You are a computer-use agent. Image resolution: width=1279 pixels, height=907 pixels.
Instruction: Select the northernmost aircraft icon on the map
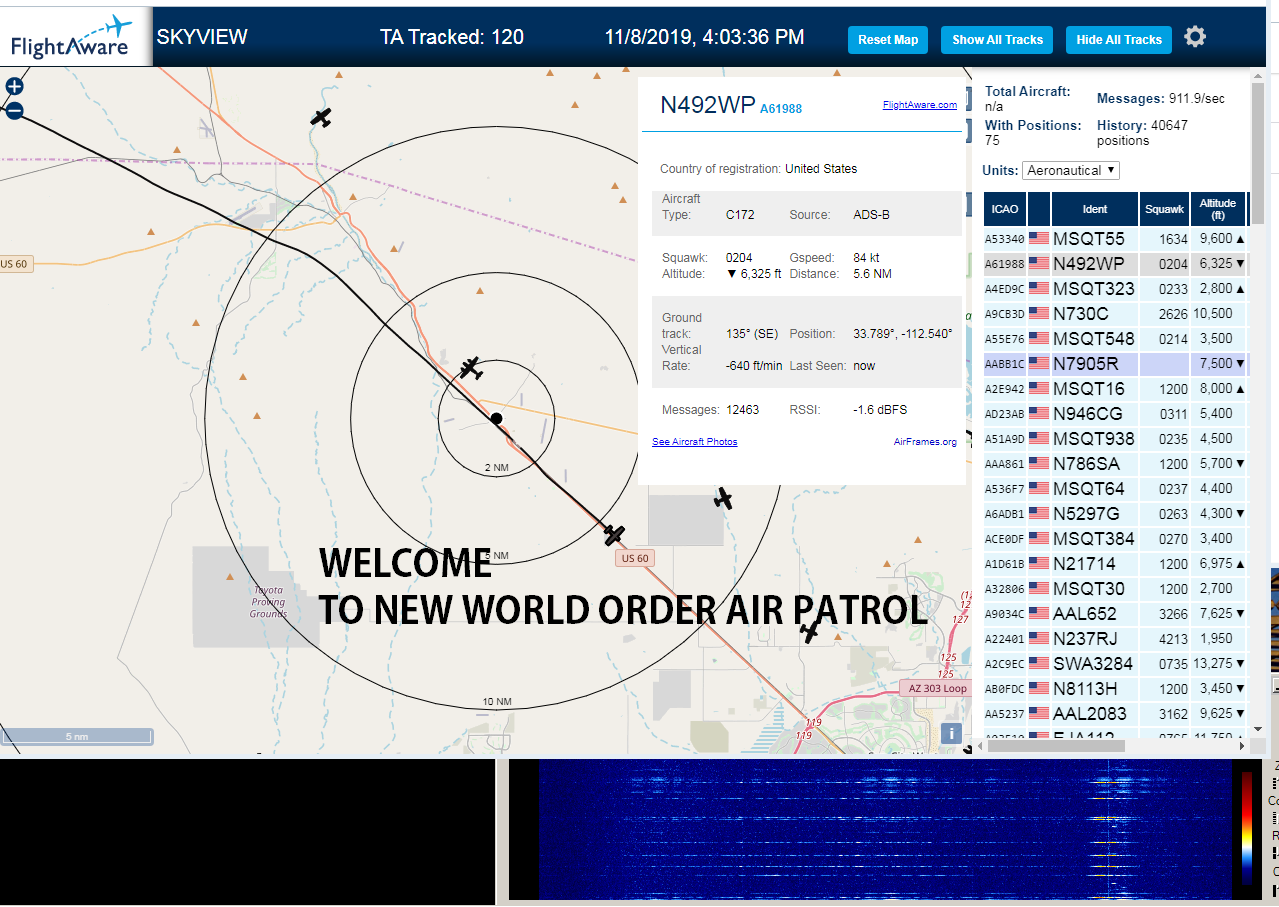pyautogui.click(x=321, y=118)
